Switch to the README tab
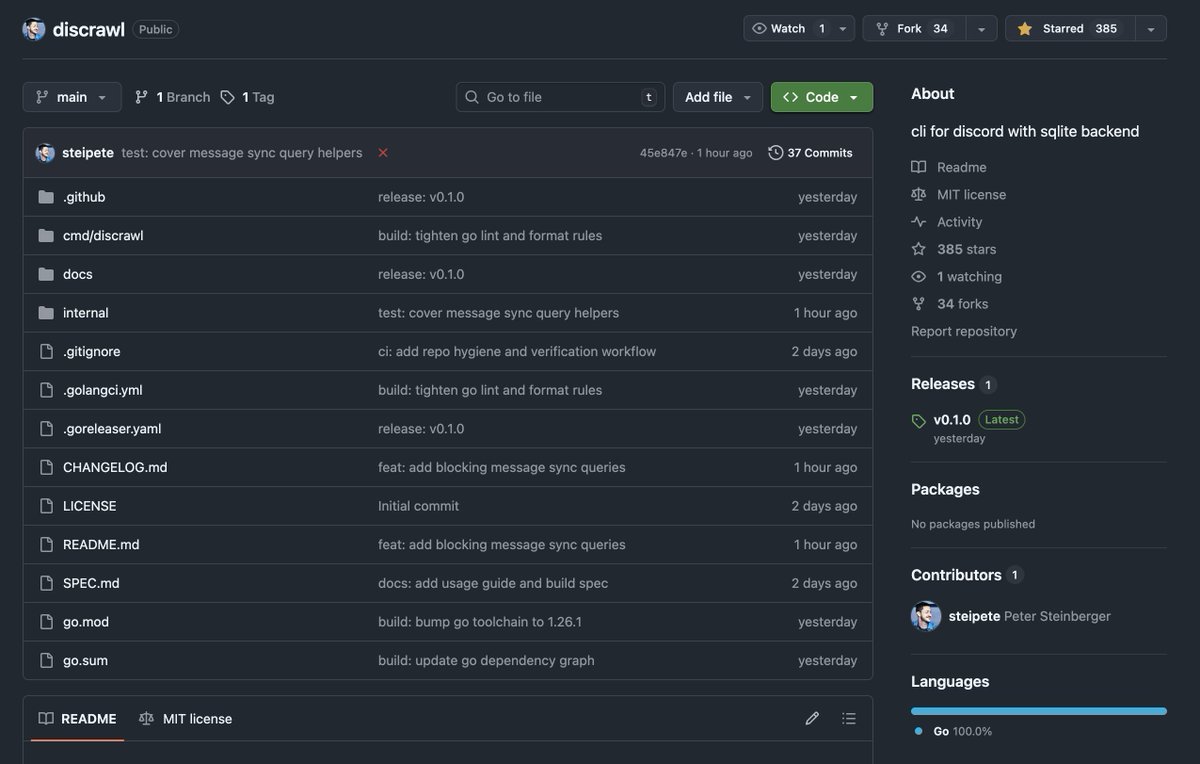The height and width of the screenshot is (764, 1200). (78, 719)
